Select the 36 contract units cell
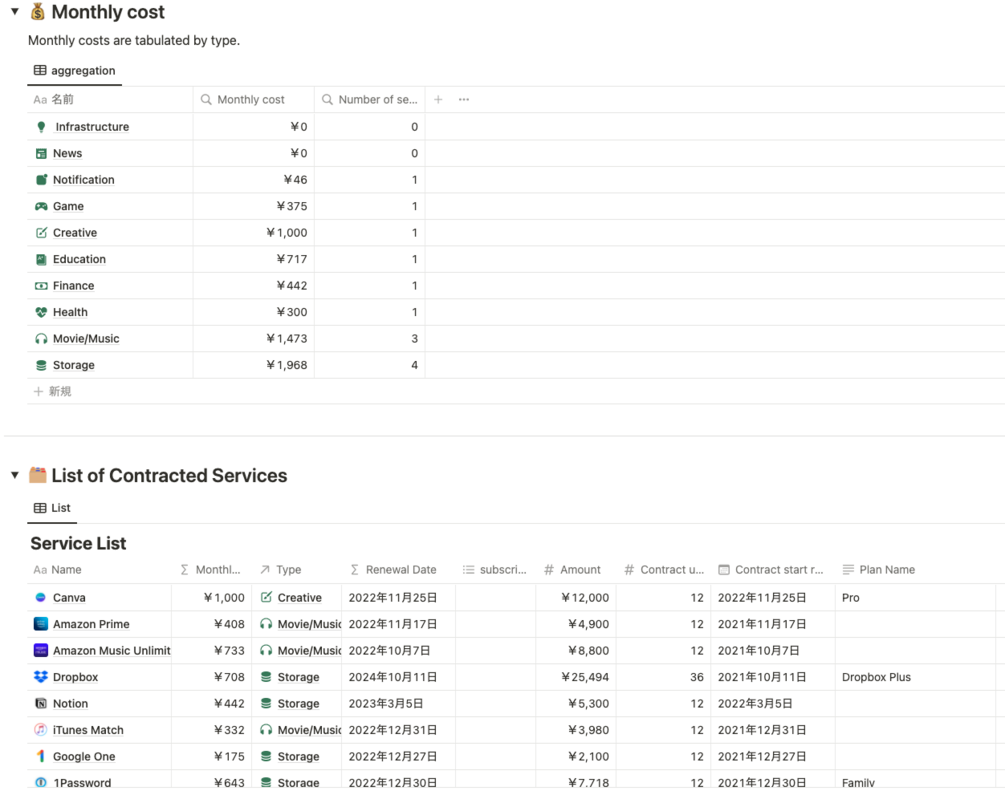The height and width of the screenshot is (795, 1005). click(x=663, y=677)
